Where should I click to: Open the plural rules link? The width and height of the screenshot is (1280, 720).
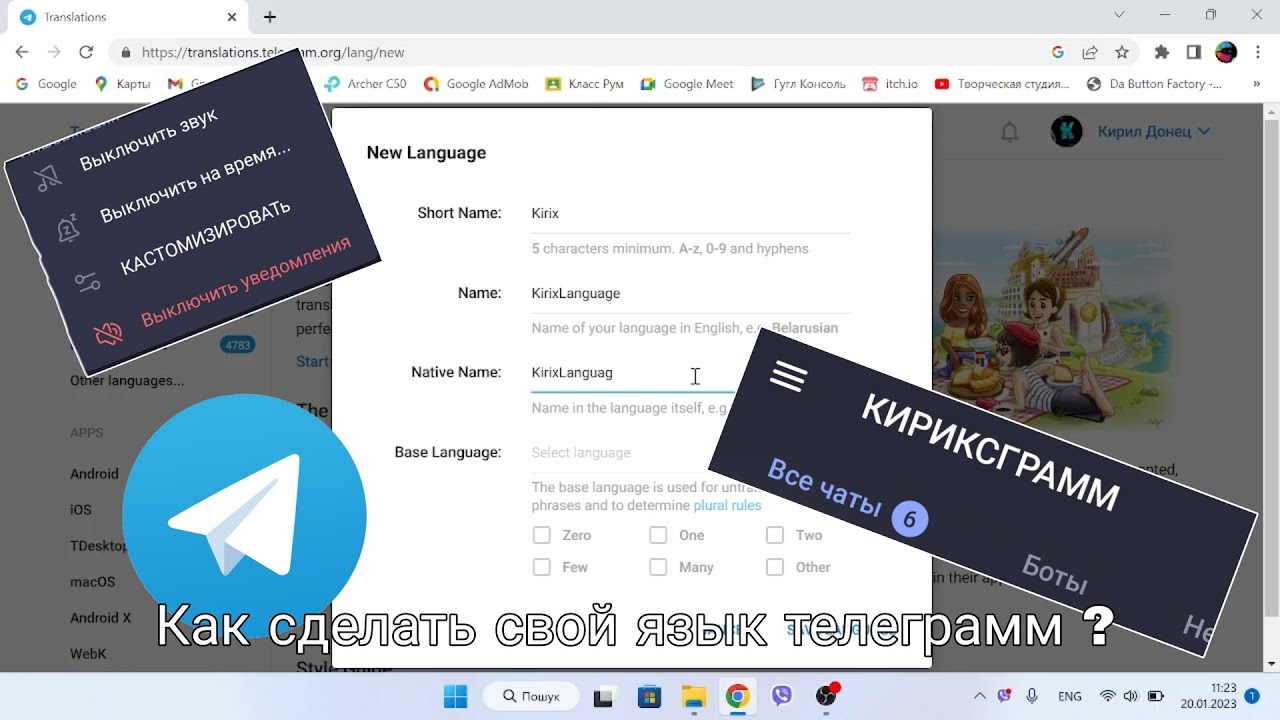729,505
